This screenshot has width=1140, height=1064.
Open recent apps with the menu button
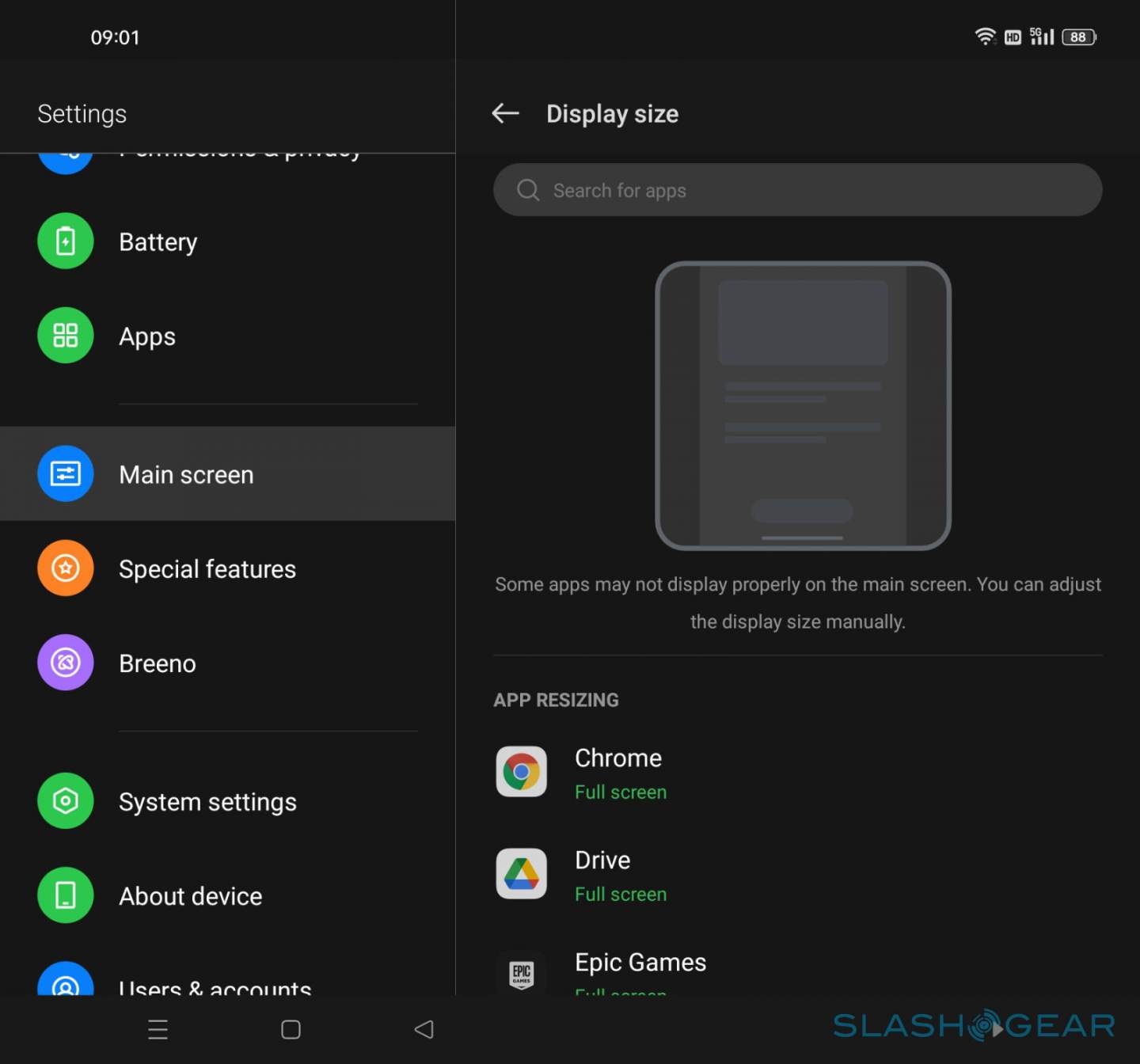click(158, 1029)
